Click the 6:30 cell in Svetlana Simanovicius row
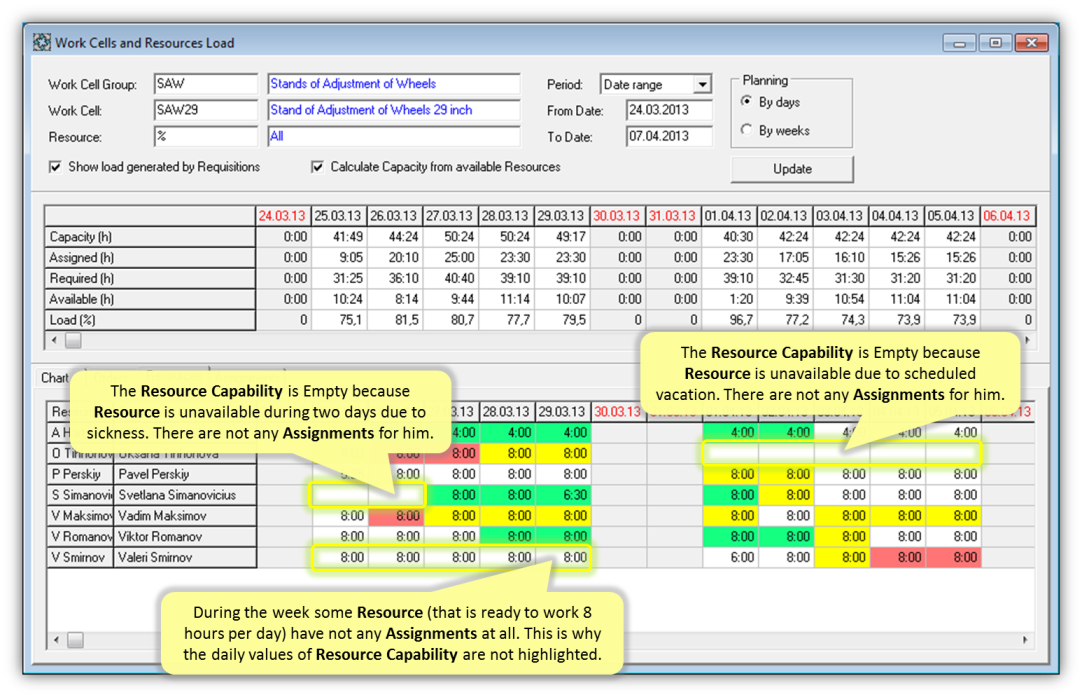The height and width of the screenshot is (697, 1082). pyautogui.click(x=563, y=495)
